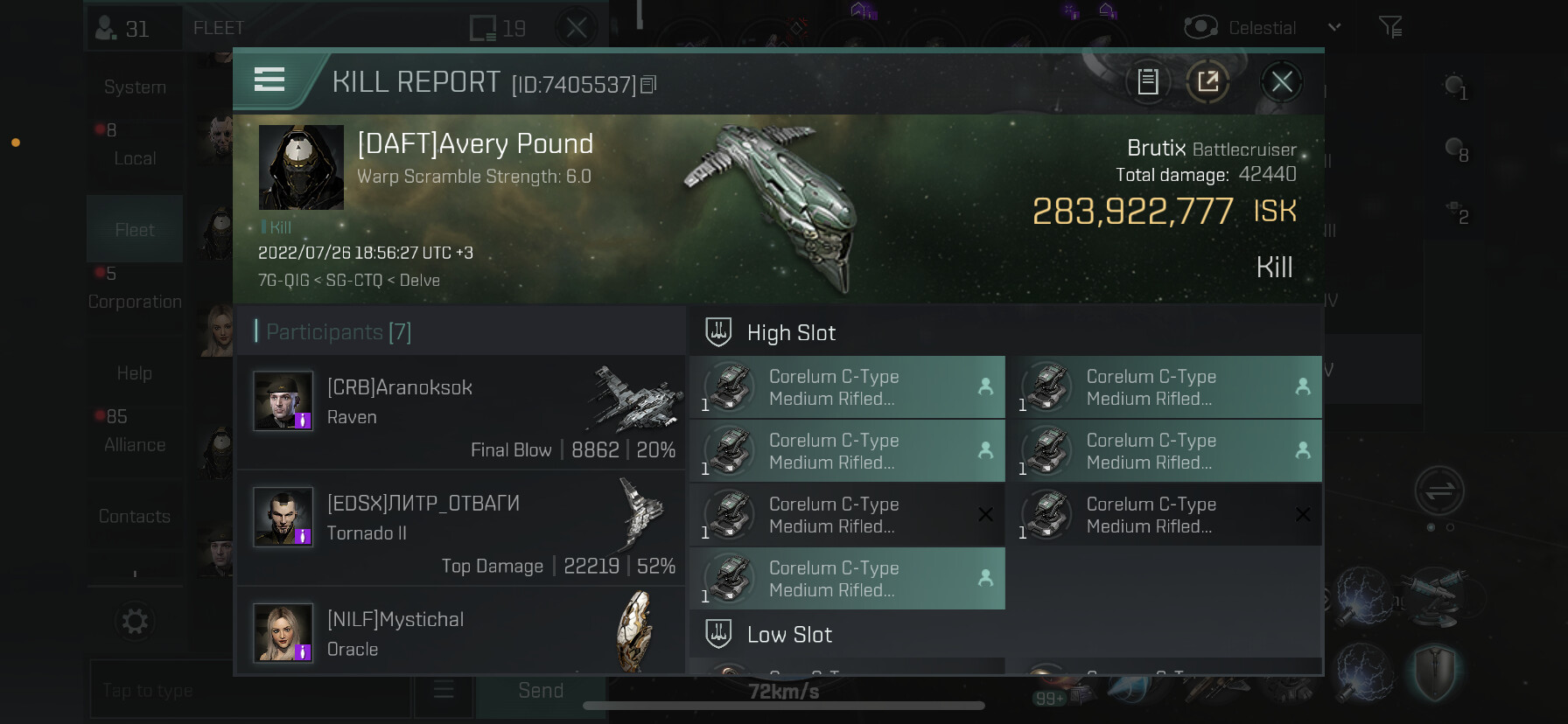The height and width of the screenshot is (724, 1568).
Task: Toggle the Celestial overview eye icon
Action: click(1200, 27)
